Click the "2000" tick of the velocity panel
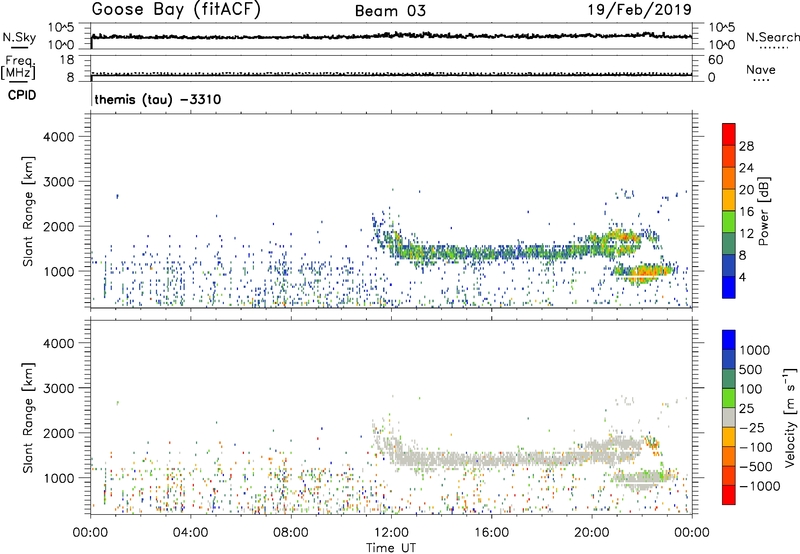The width and height of the screenshot is (800, 554). tap(58, 433)
